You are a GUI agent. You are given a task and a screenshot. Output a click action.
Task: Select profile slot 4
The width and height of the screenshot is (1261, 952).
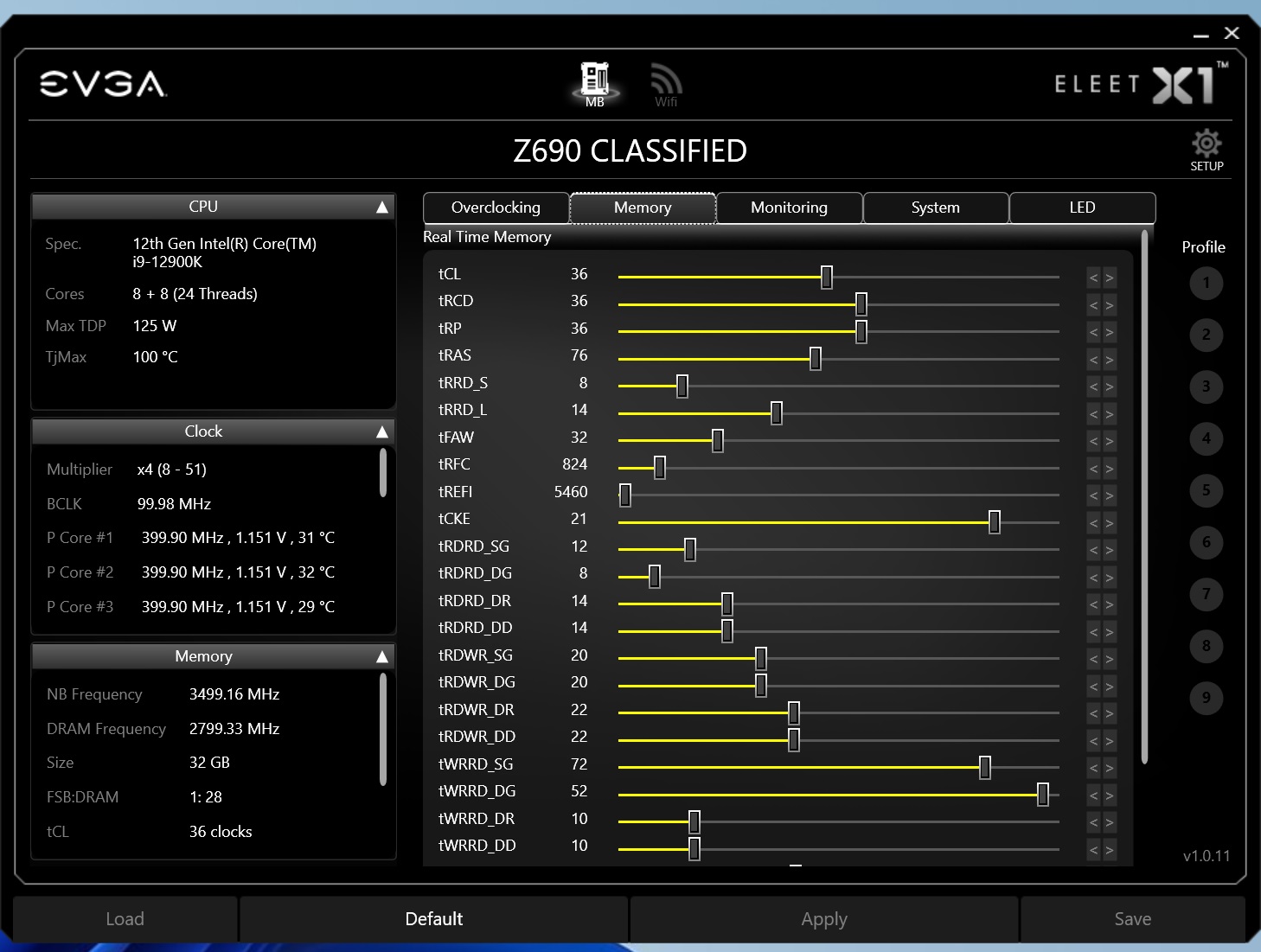pos(1206,438)
